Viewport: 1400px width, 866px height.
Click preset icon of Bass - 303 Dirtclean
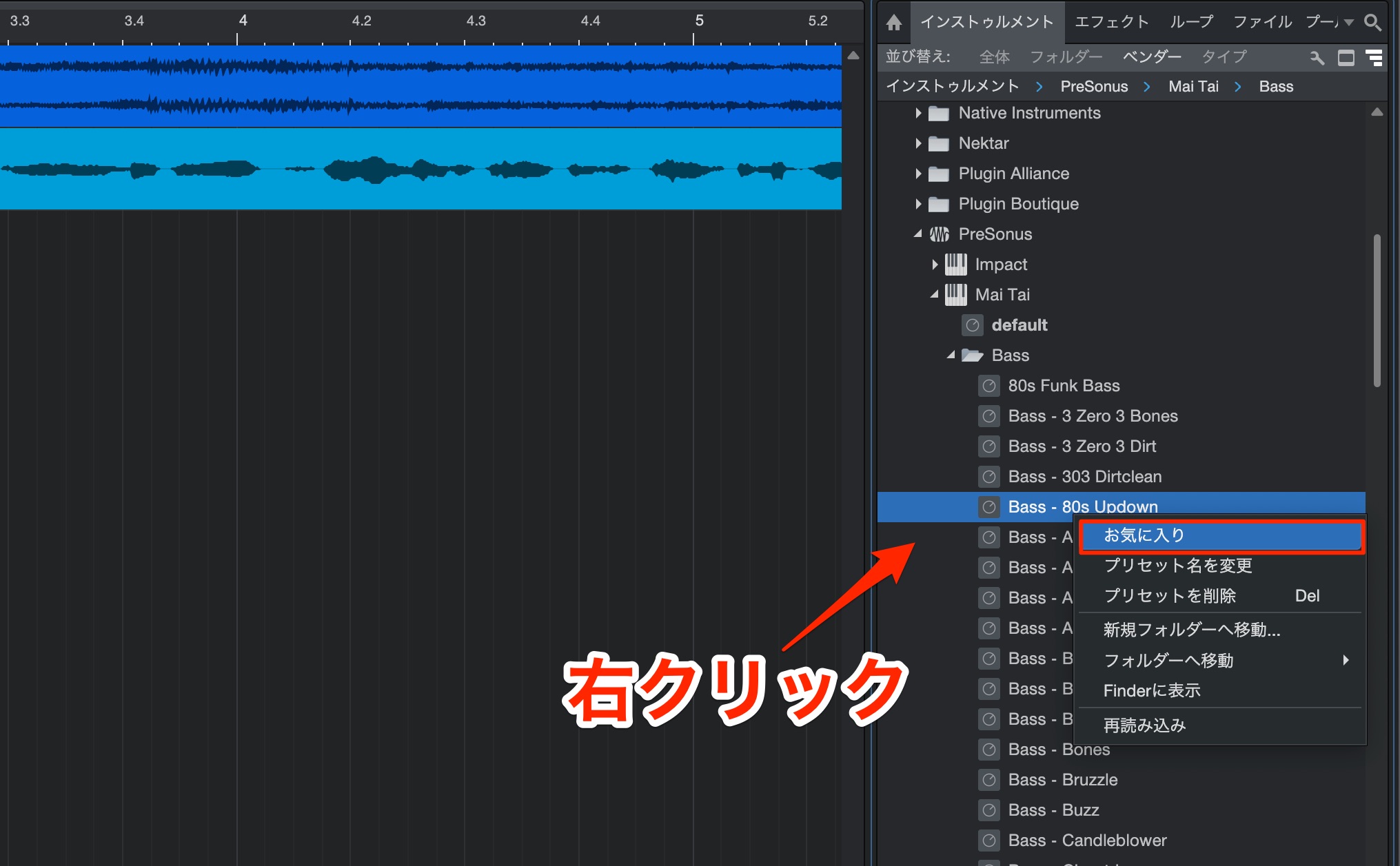tap(988, 477)
